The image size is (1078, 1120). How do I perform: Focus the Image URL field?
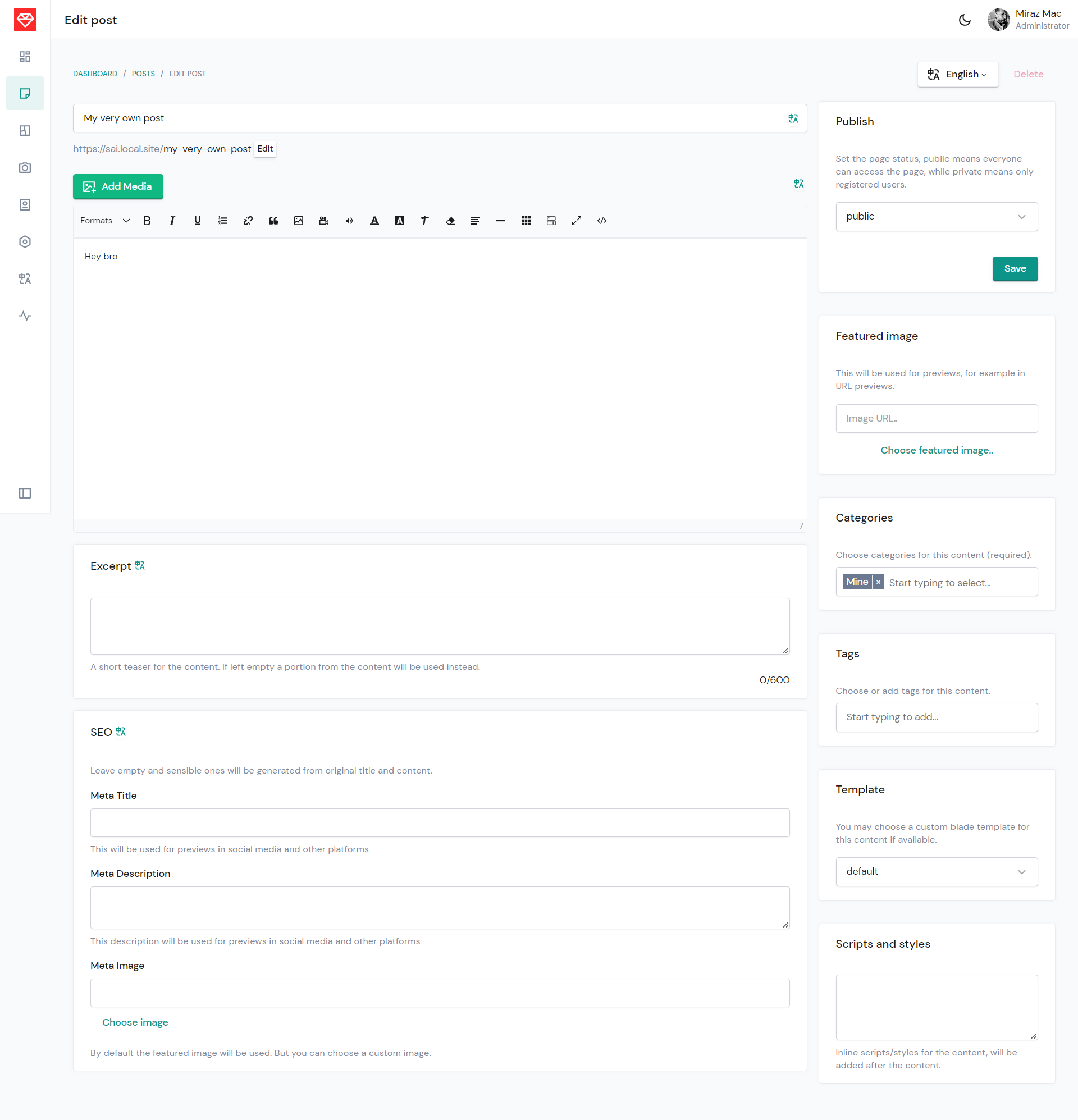click(x=937, y=419)
